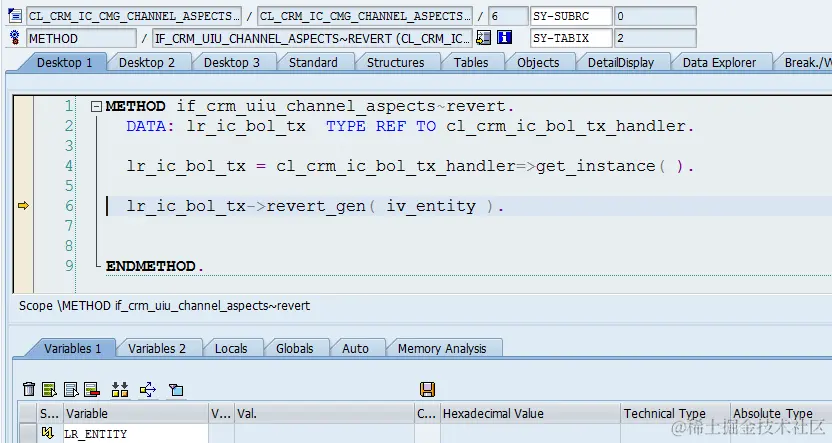Open the Data Explorer tab
The width and height of the screenshot is (832, 443).
(719, 63)
